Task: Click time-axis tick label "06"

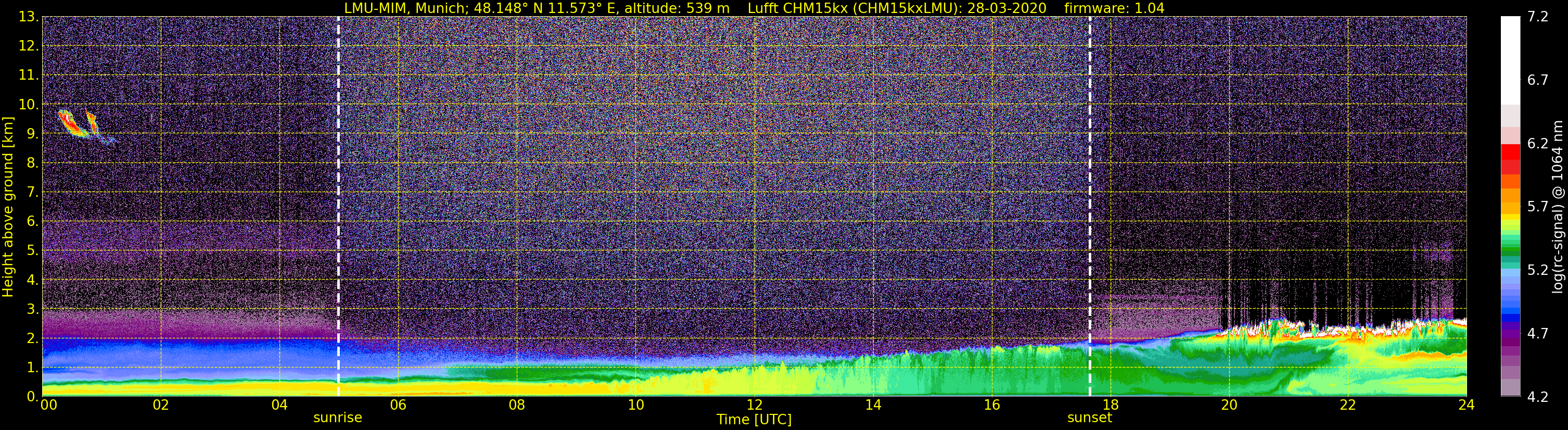Action: tap(398, 406)
